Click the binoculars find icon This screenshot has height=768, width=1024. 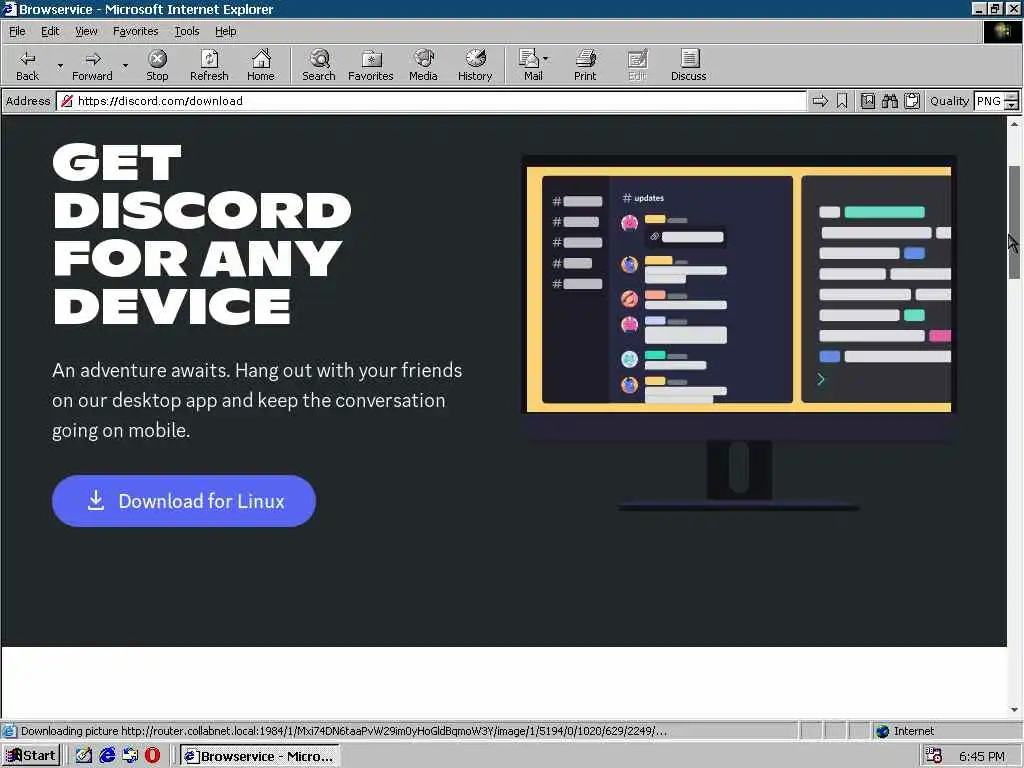(890, 101)
